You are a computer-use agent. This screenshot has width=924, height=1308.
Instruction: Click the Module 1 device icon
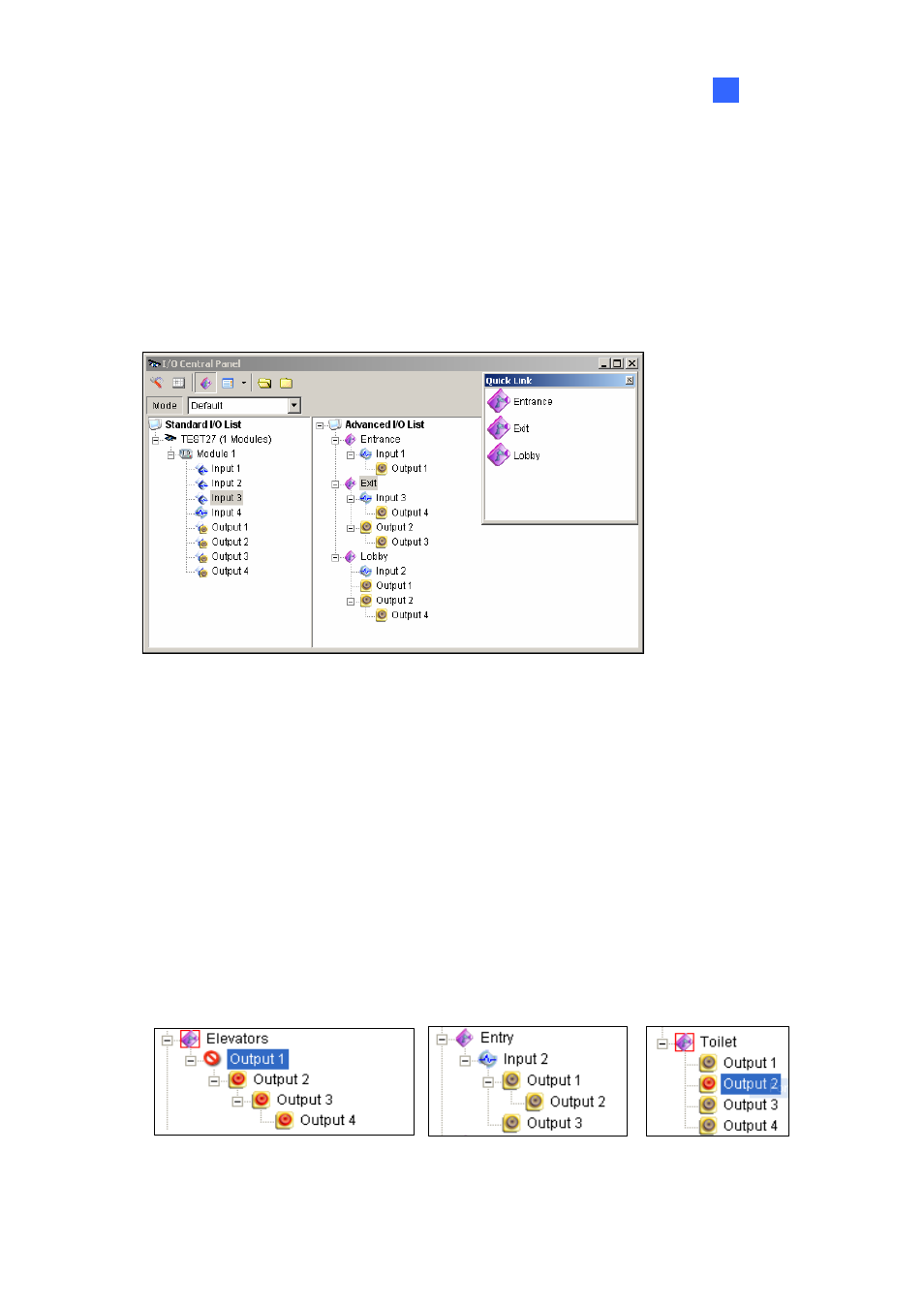186,453
